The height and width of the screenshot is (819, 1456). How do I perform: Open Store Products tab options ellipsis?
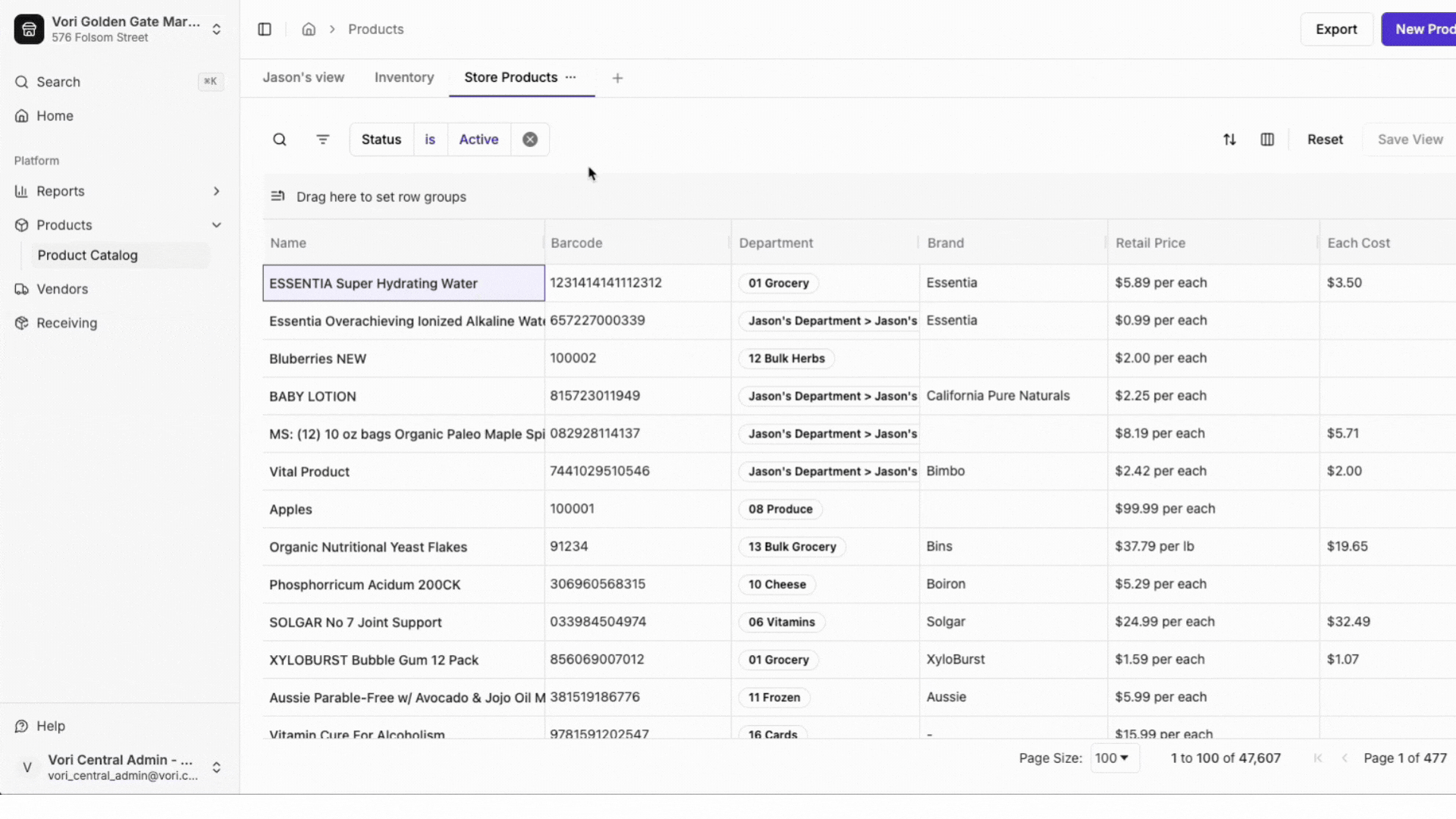(x=570, y=77)
